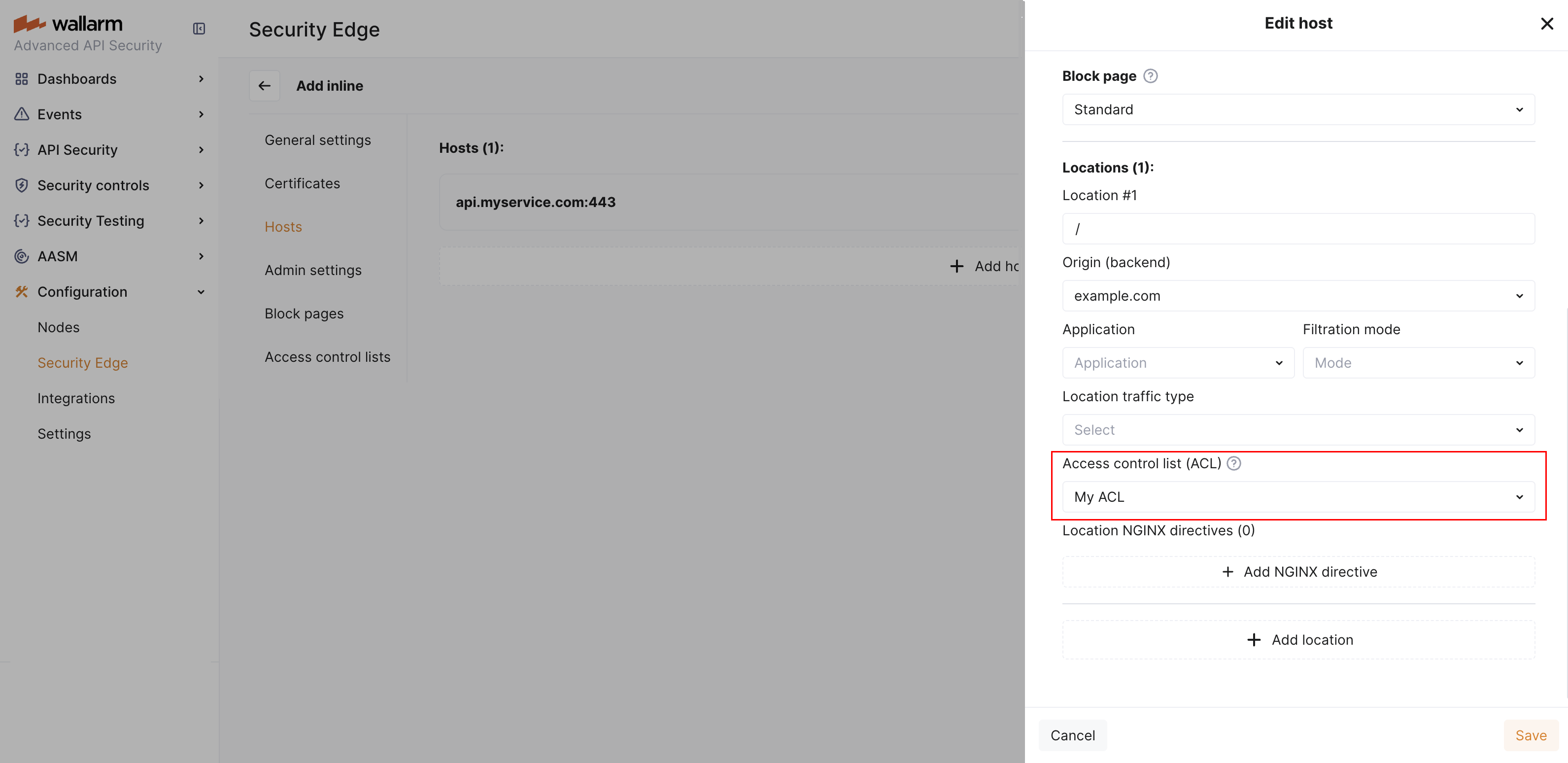Screen dimensions: 1568x763
Task: Click the Dashboards grid icon
Action: point(22,79)
